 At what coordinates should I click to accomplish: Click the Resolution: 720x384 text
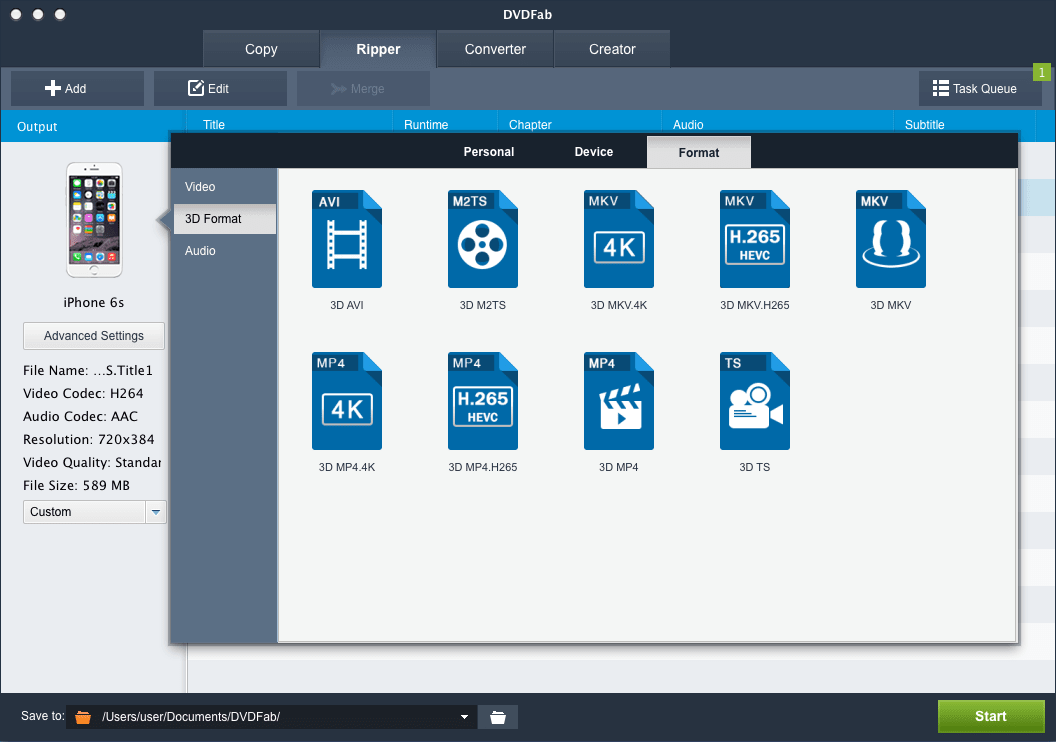88,439
